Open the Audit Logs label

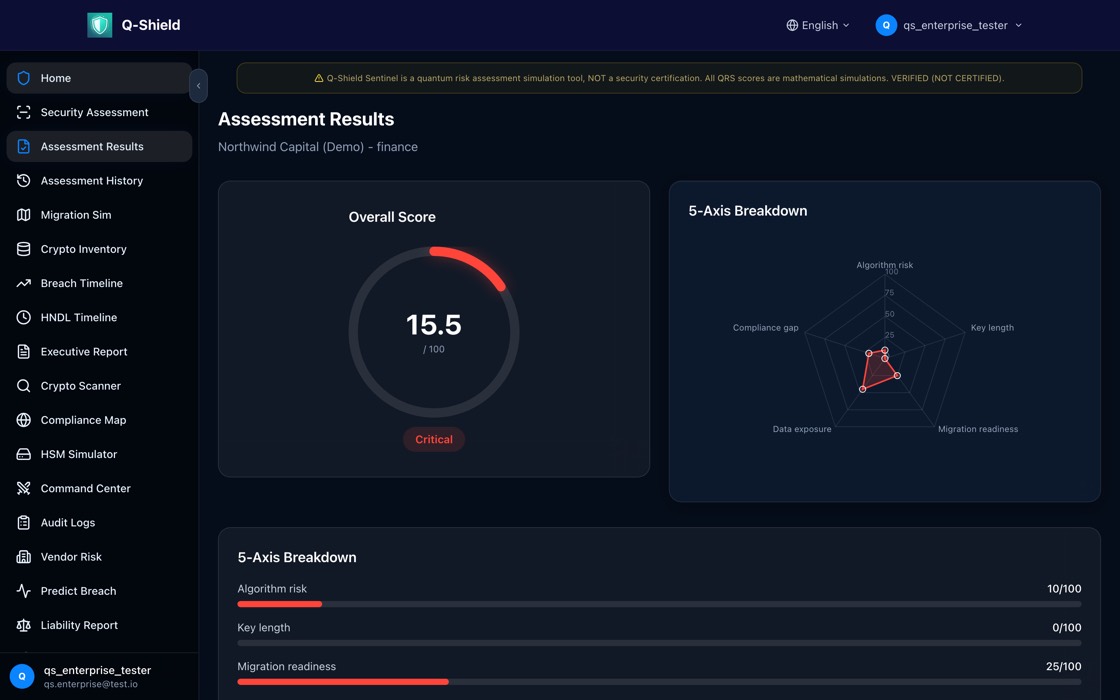[x=68, y=523]
